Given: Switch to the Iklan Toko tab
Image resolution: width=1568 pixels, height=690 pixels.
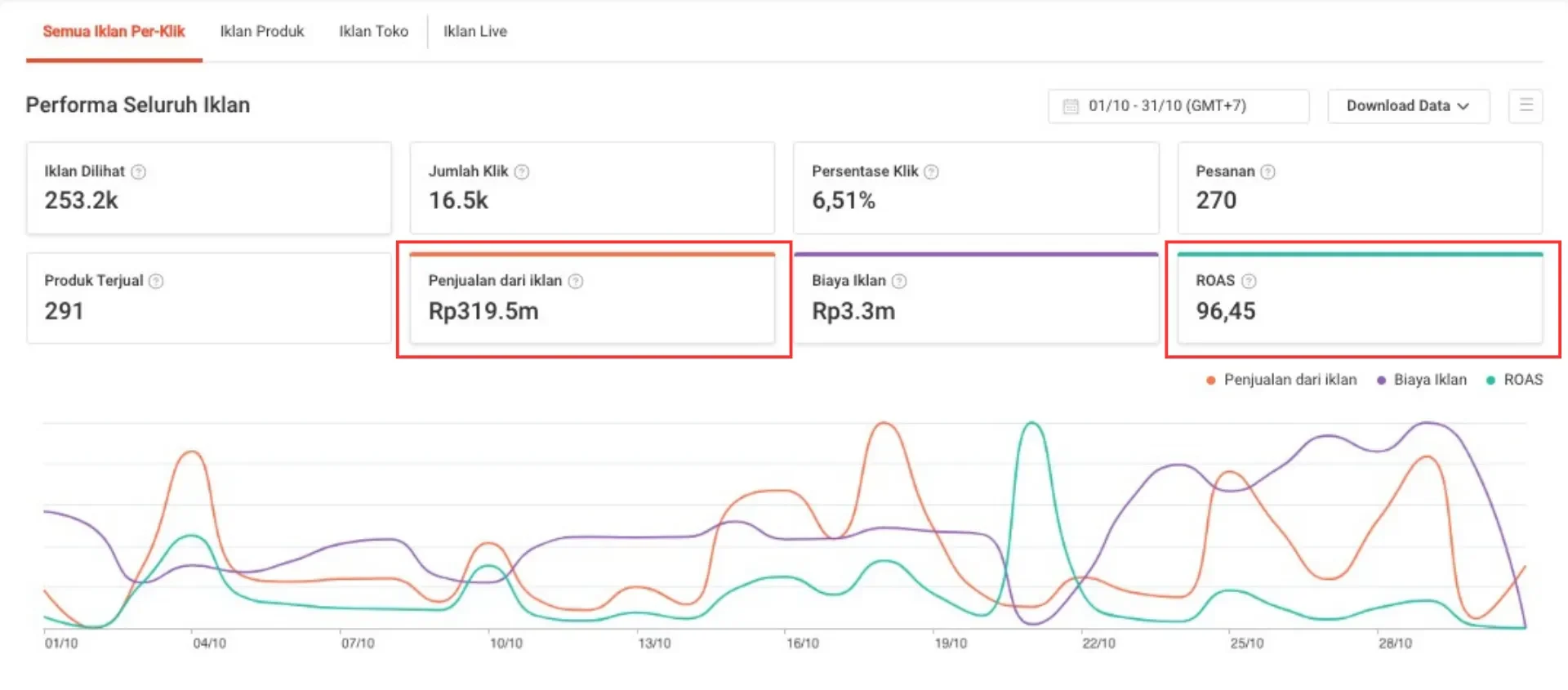Looking at the screenshot, I should coord(373,31).
